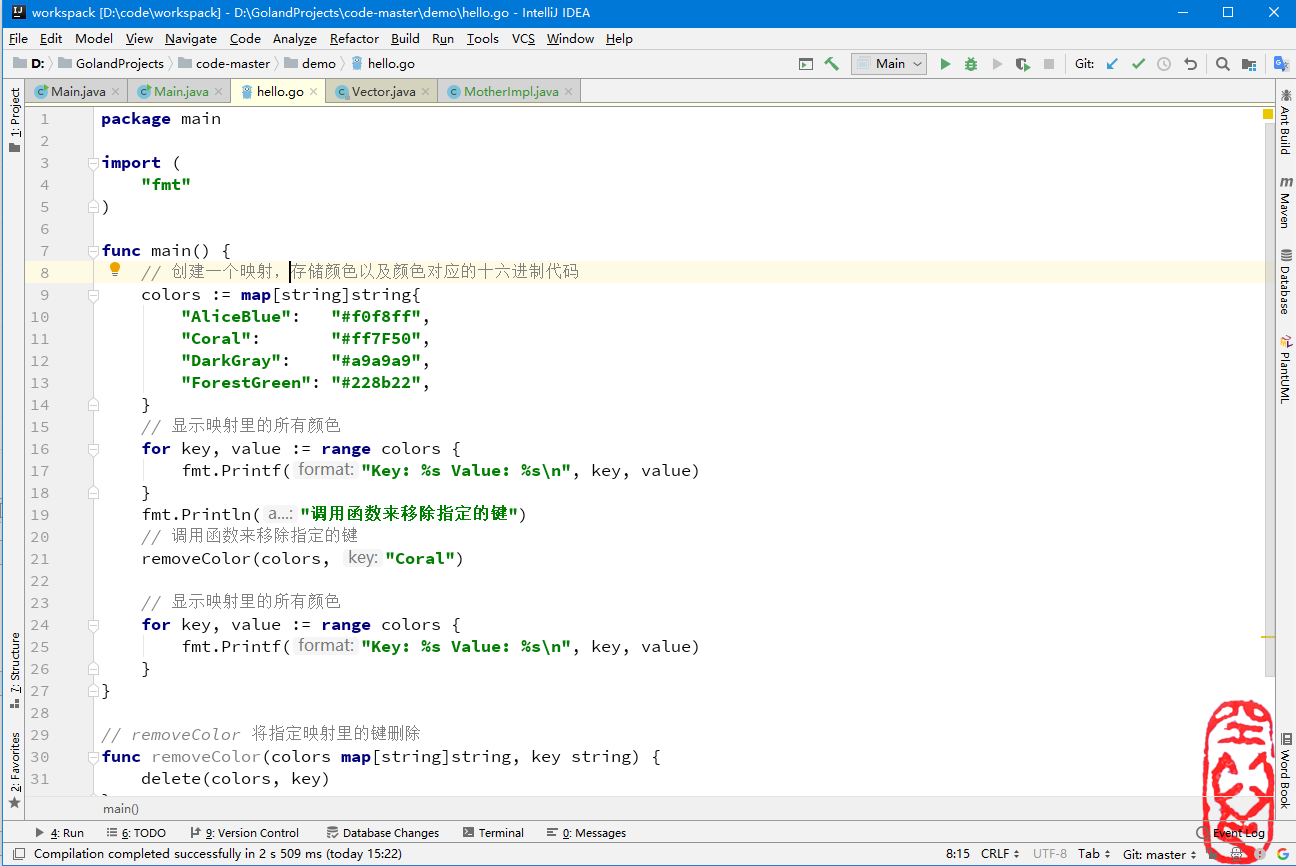Click the "Coral" argument on line 21
Viewport: 1296px width, 866px height.
point(420,558)
